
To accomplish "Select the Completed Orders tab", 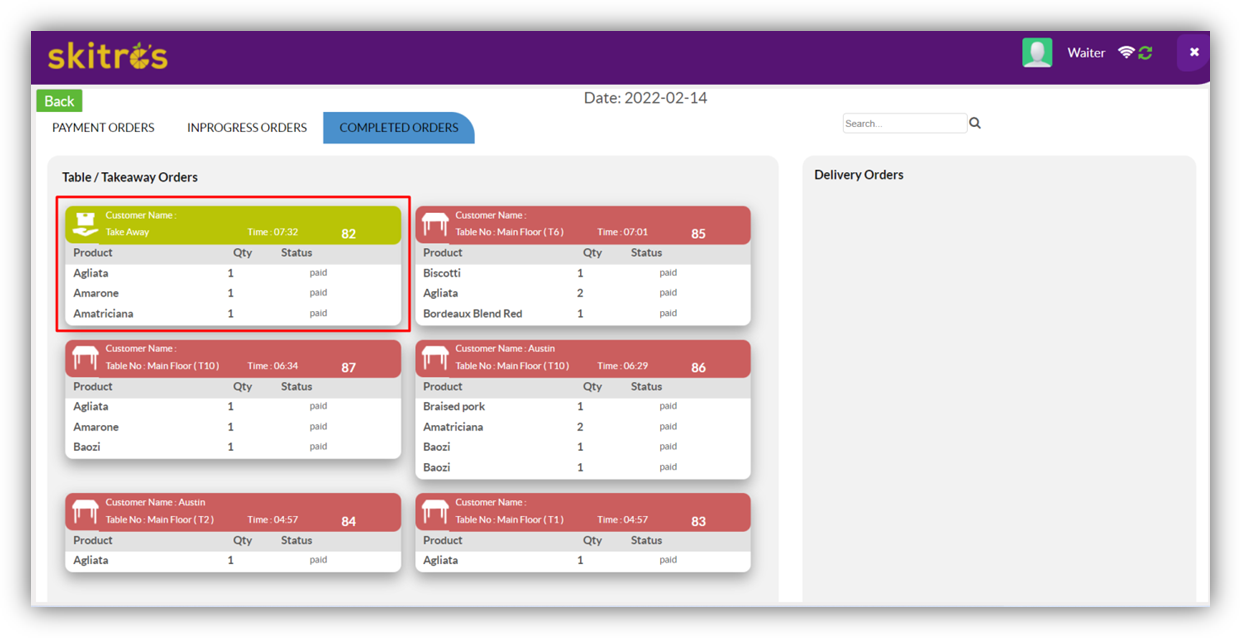I will [x=398, y=128].
